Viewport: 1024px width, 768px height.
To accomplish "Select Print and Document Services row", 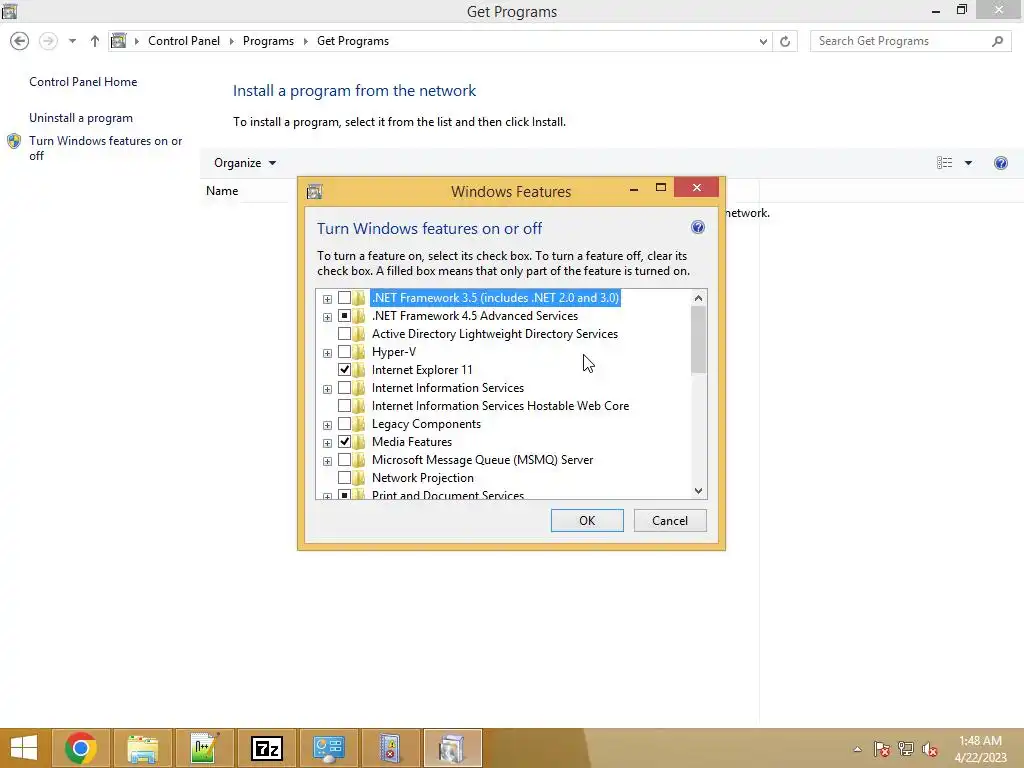I will [448, 495].
